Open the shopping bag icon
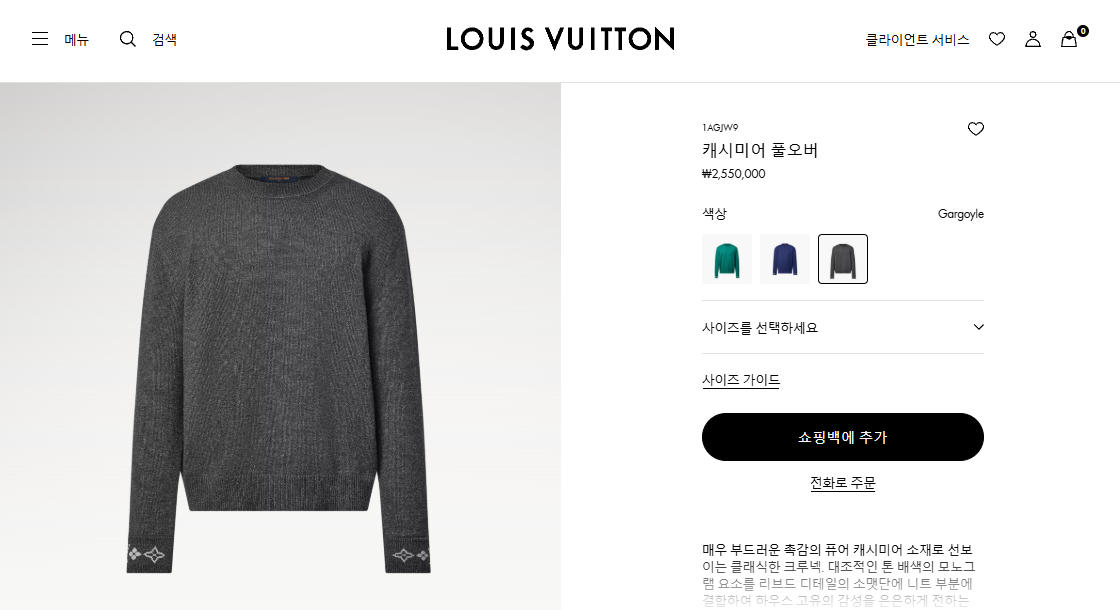Viewport: 1120px width, 610px height. [x=1069, y=39]
